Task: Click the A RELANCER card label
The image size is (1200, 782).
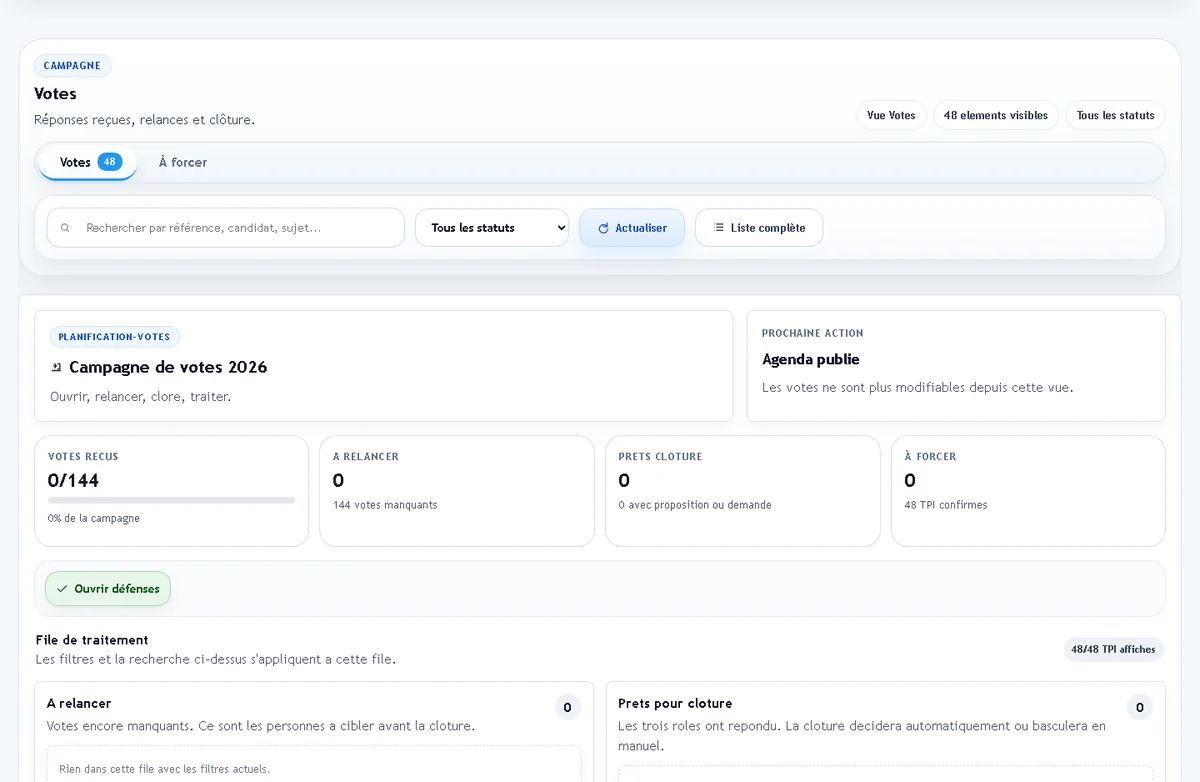Action: click(x=366, y=456)
